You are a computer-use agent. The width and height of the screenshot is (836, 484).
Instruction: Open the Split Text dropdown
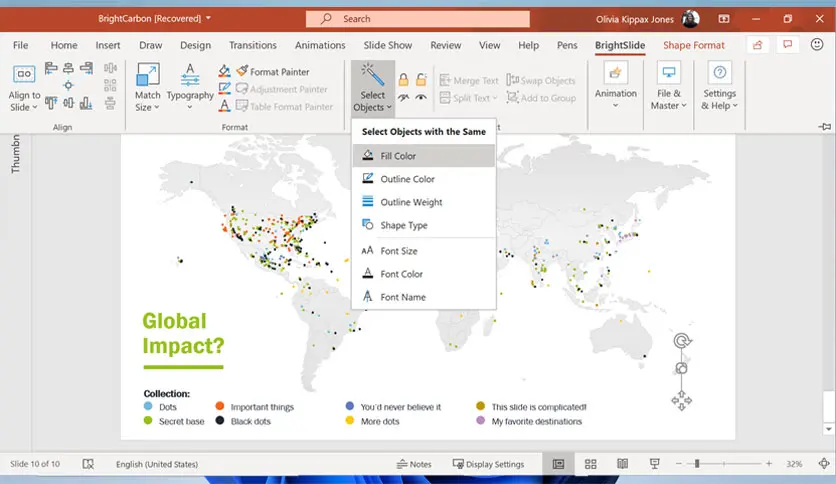[x=469, y=98]
